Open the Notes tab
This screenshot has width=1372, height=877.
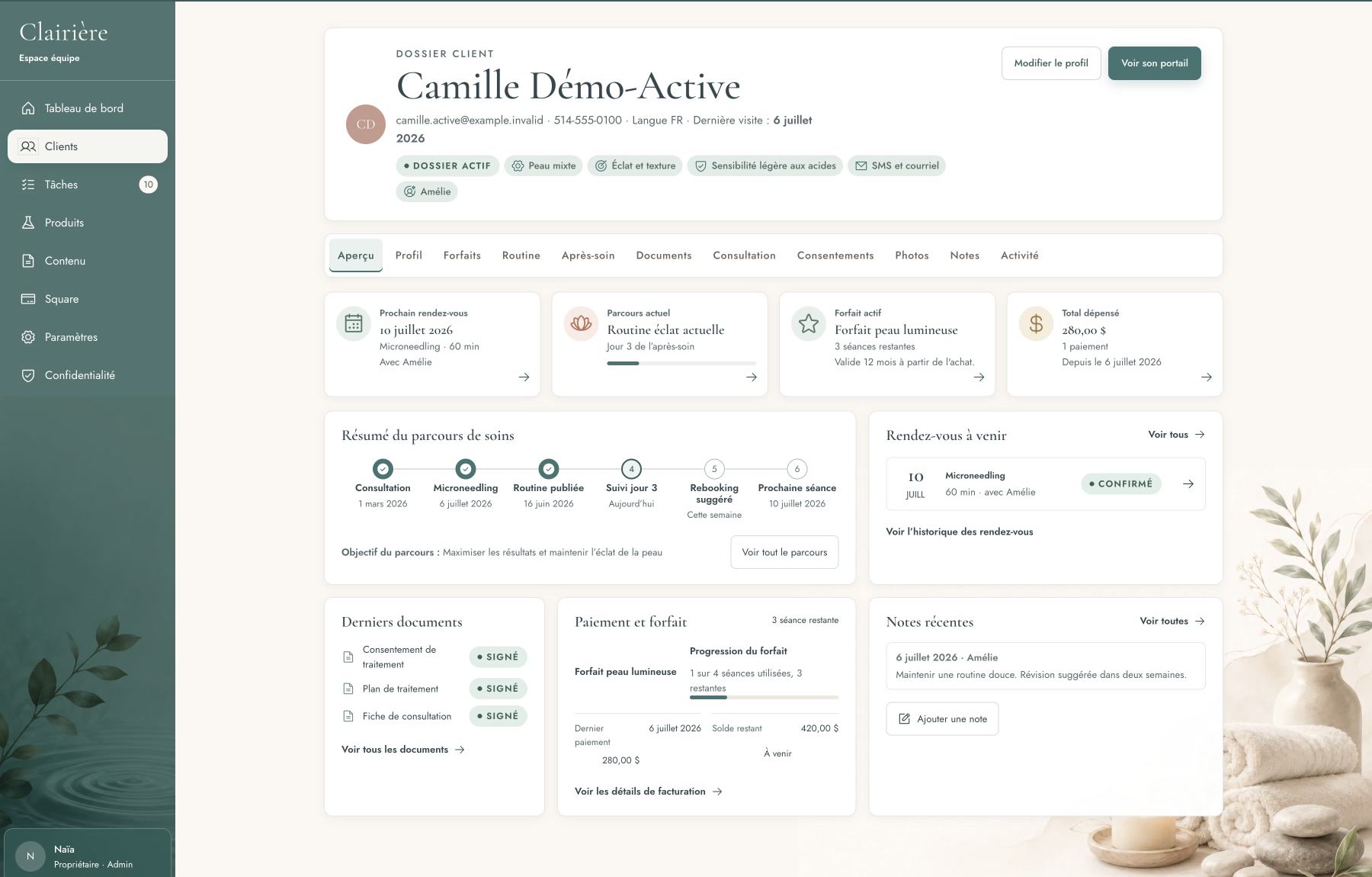click(964, 255)
